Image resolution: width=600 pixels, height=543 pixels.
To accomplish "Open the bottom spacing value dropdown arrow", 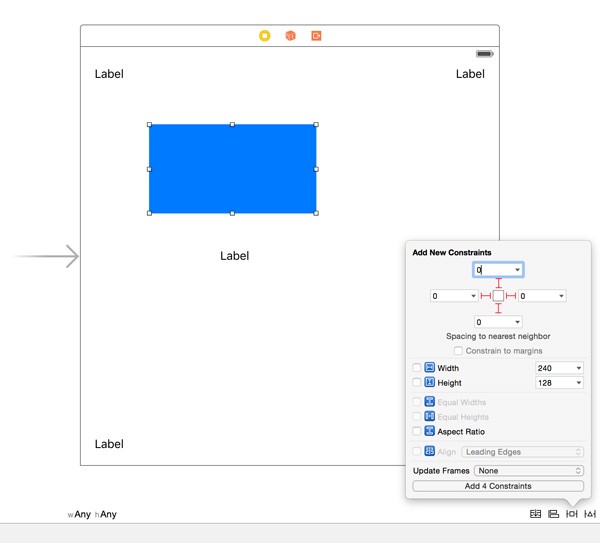I will pyautogui.click(x=517, y=322).
